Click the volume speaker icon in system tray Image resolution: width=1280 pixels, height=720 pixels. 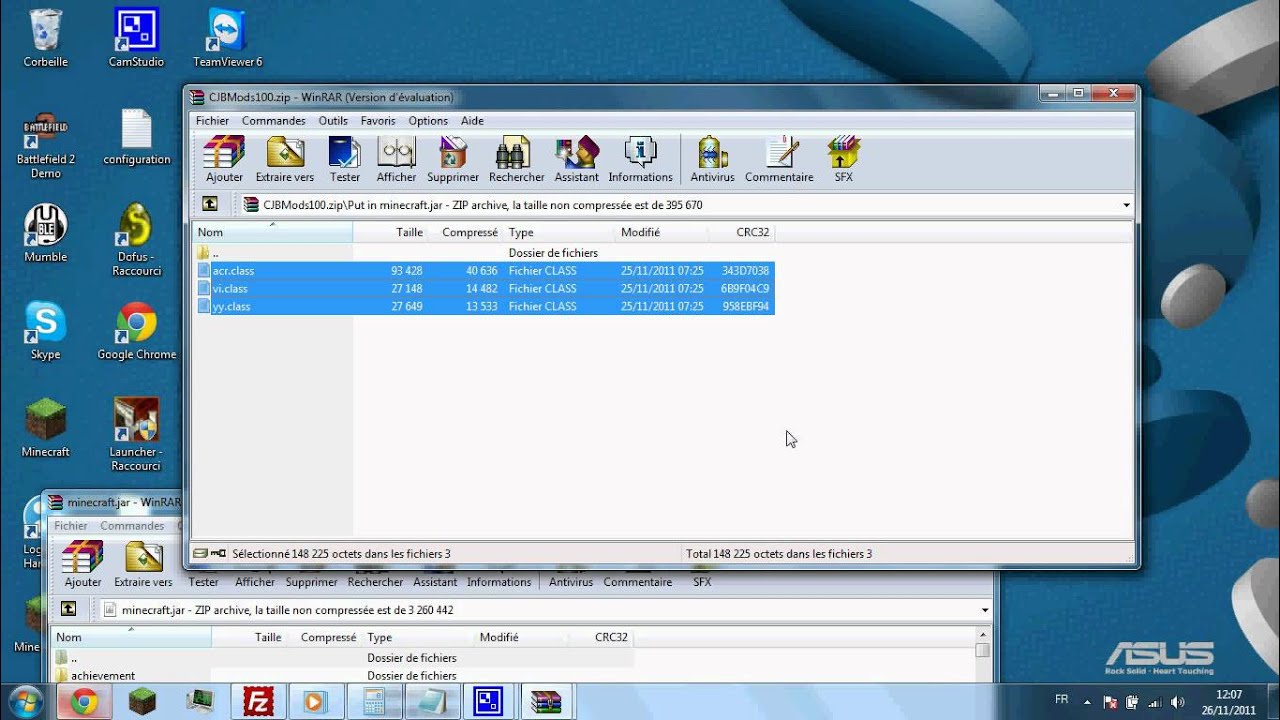[x=1179, y=702]
